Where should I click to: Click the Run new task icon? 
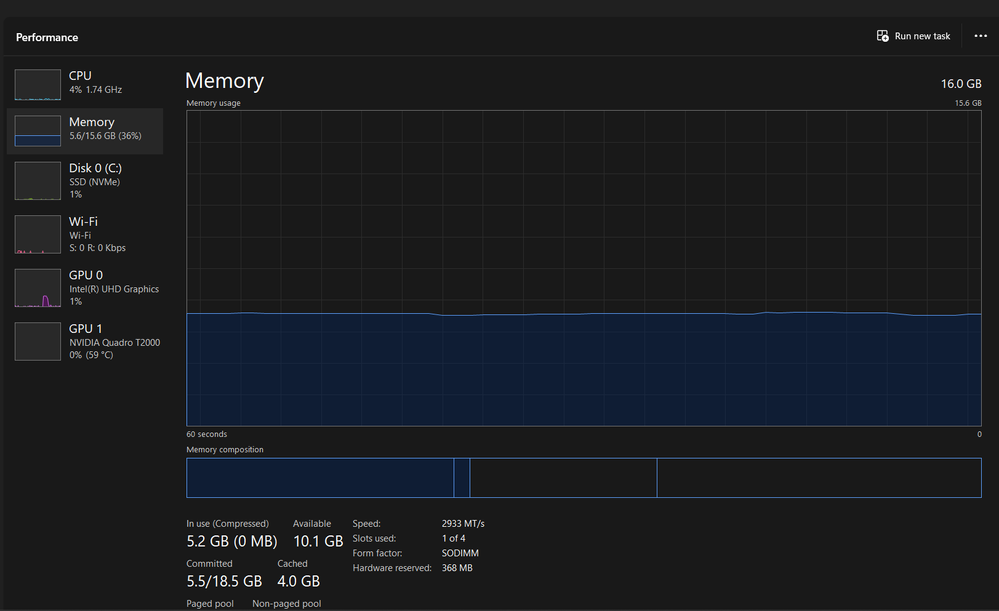click(882, 36)
